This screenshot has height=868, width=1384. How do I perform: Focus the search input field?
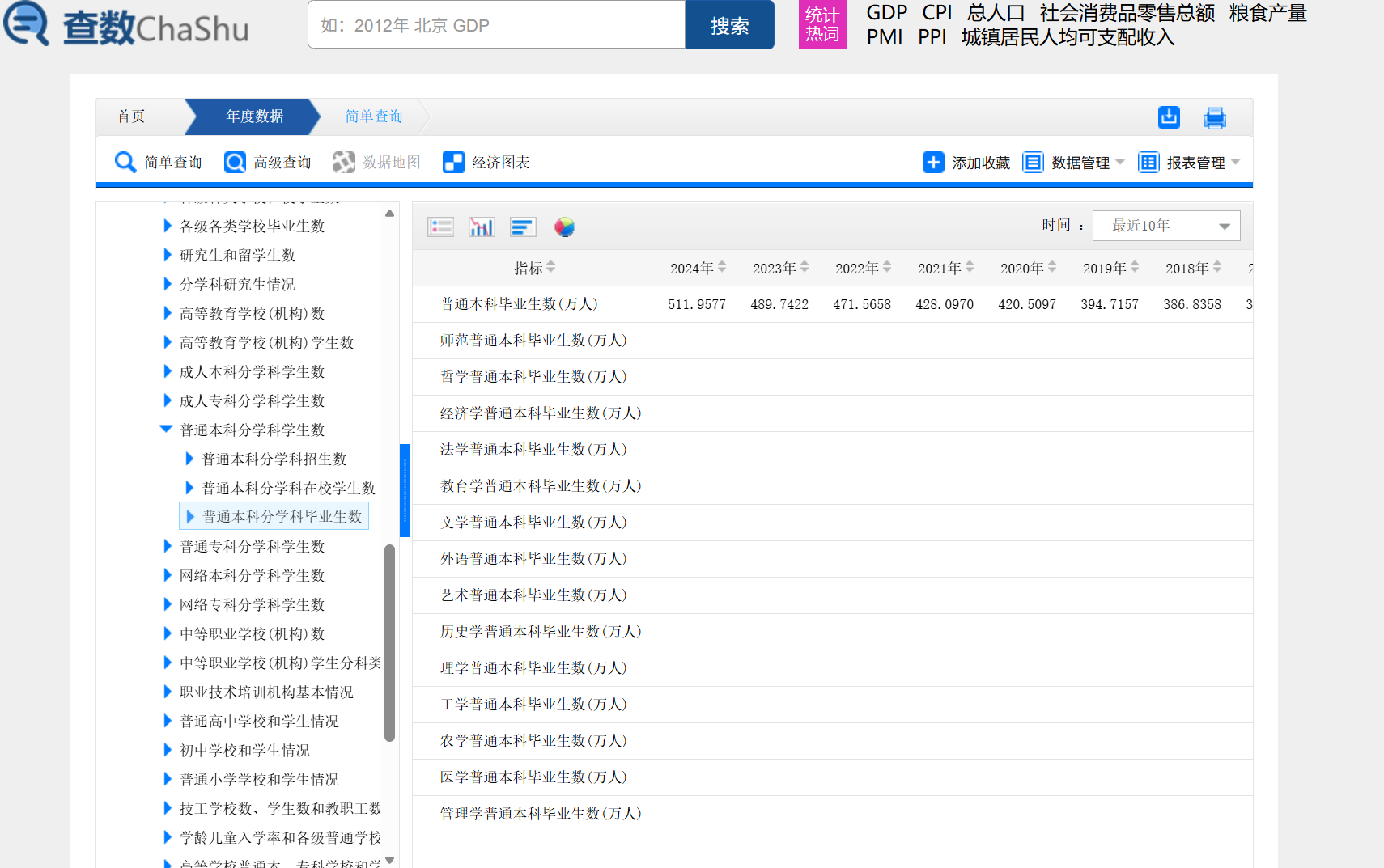(496, 25)
